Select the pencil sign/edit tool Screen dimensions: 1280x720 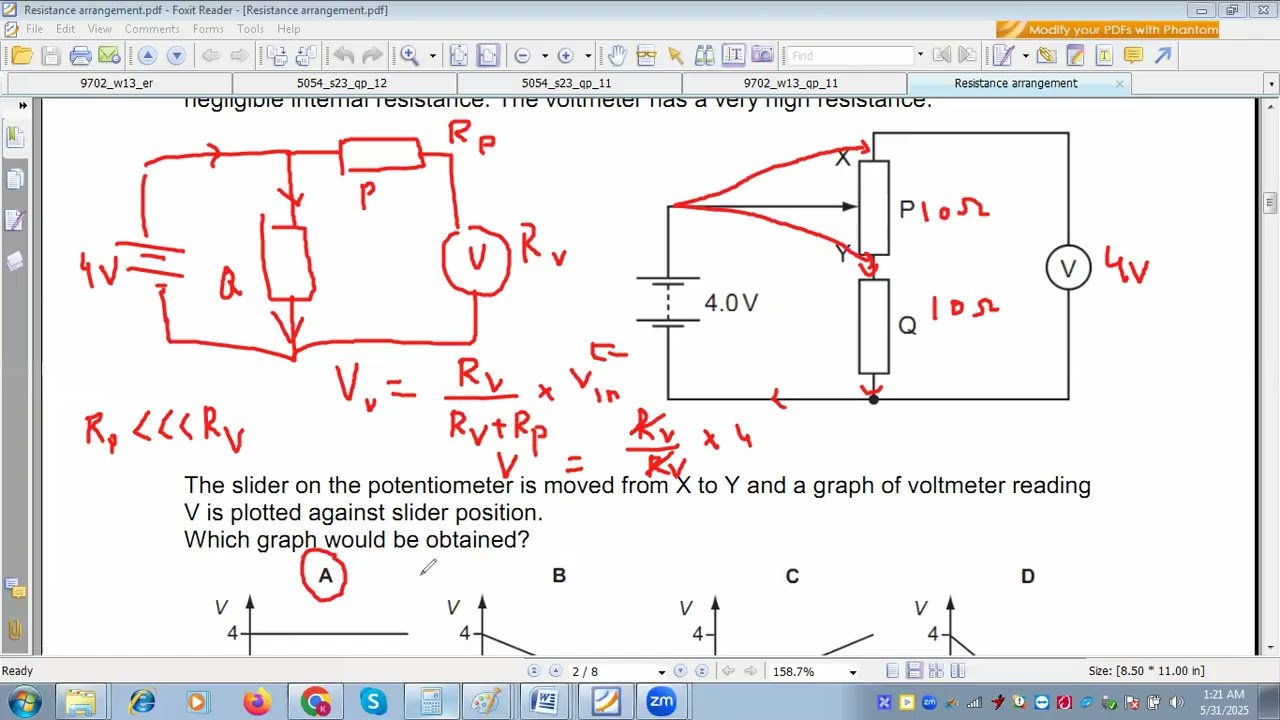(x=1004, y=56)
